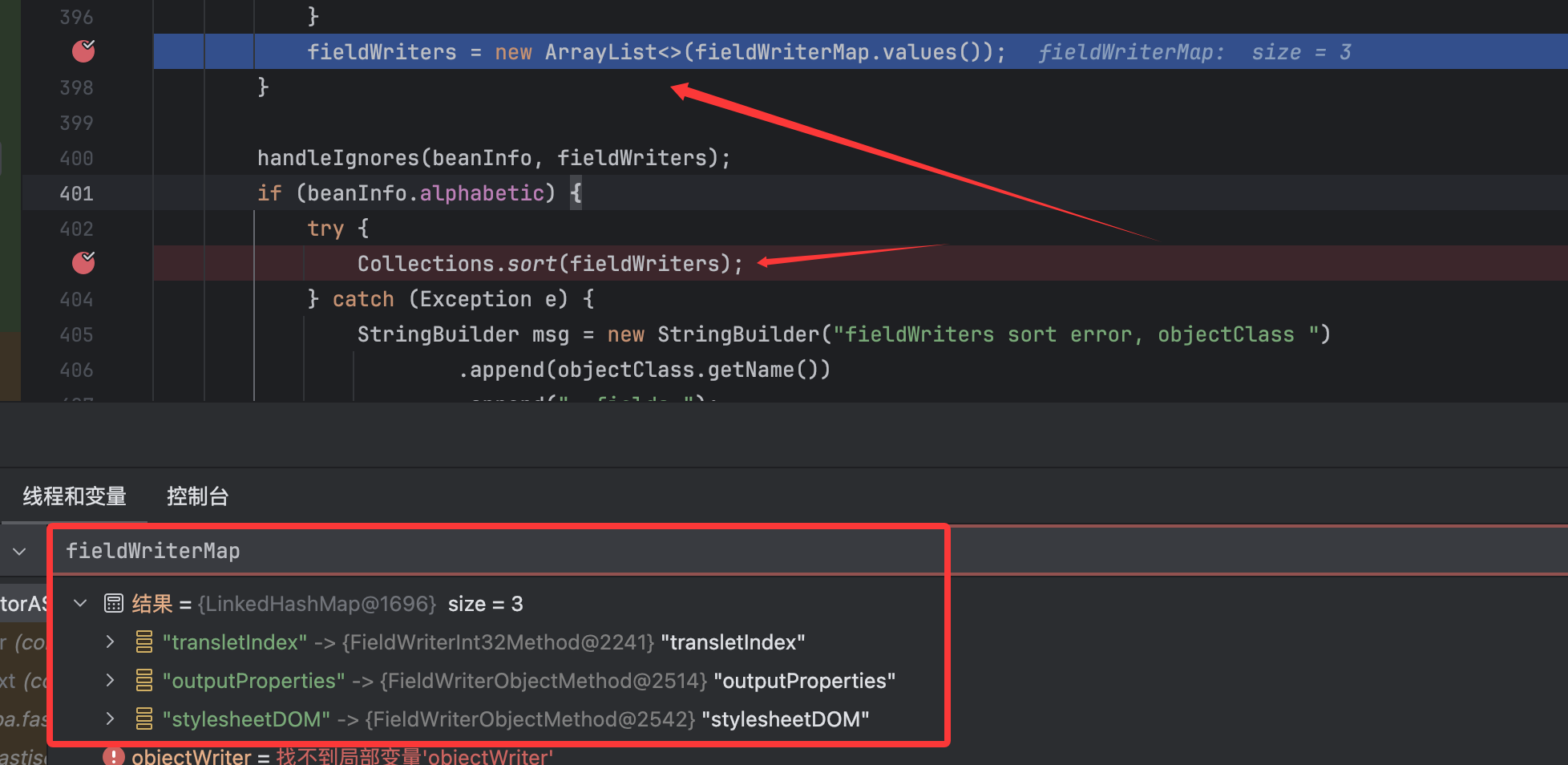Click the handleIgnores method call on line 400

337,158
